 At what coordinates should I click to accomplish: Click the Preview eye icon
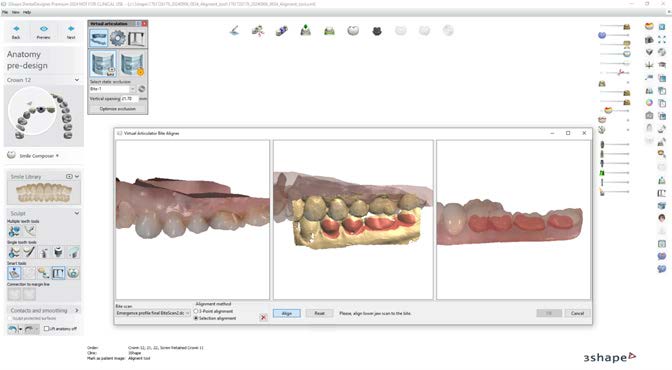point(43,32)
